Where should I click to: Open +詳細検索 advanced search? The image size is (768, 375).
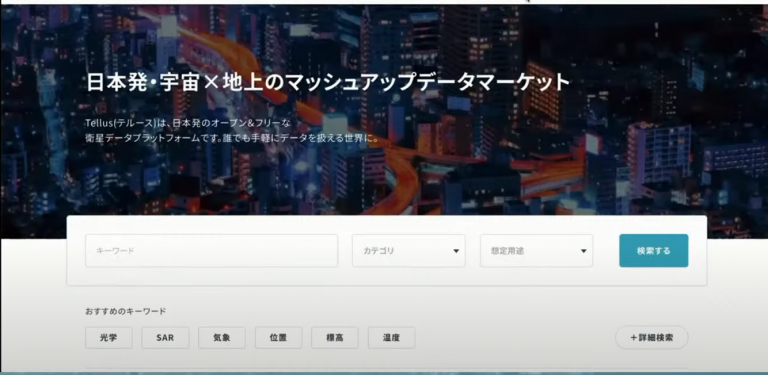coord(652,337)
